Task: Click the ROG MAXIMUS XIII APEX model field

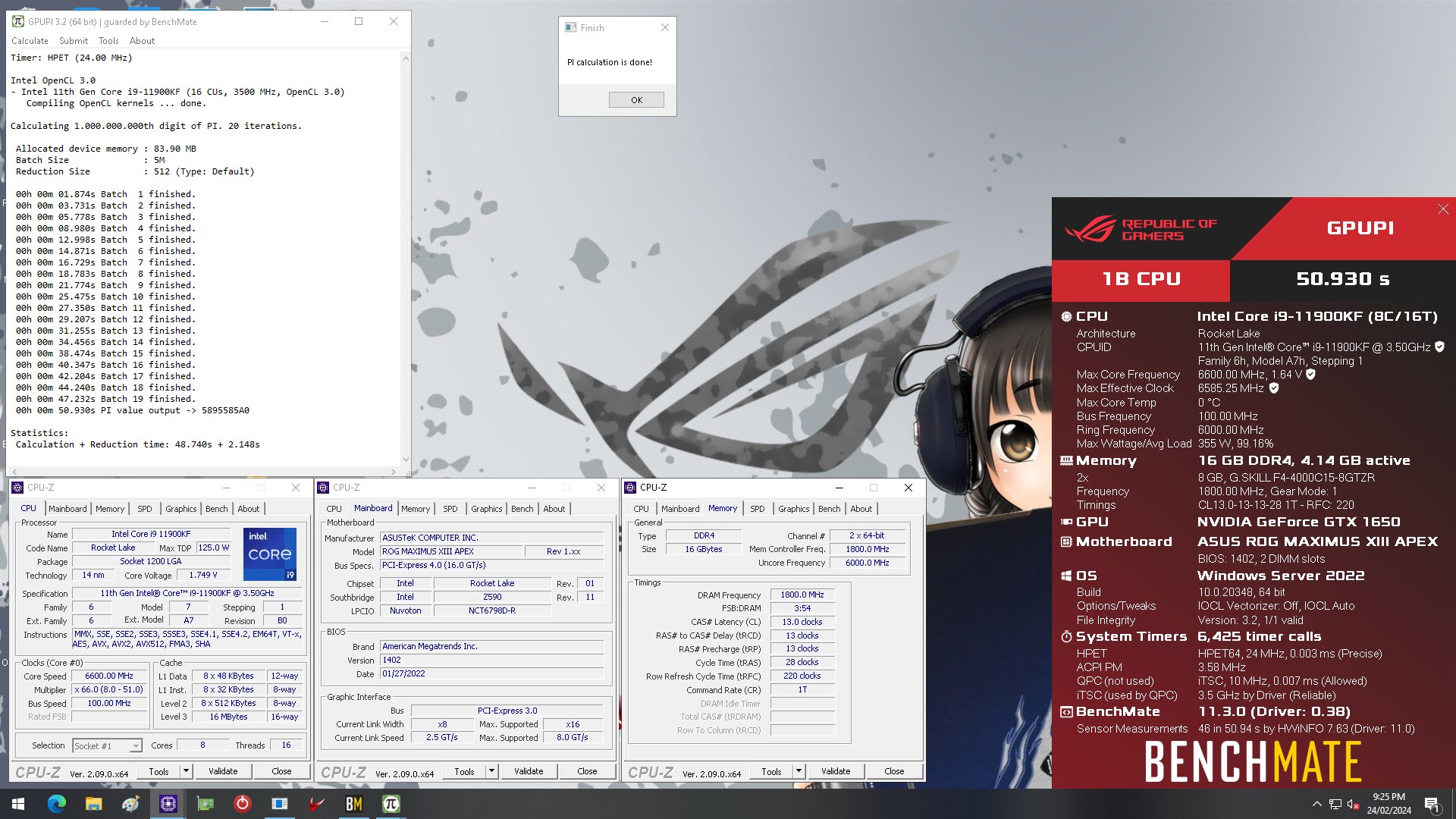Action: click(450, 551)
